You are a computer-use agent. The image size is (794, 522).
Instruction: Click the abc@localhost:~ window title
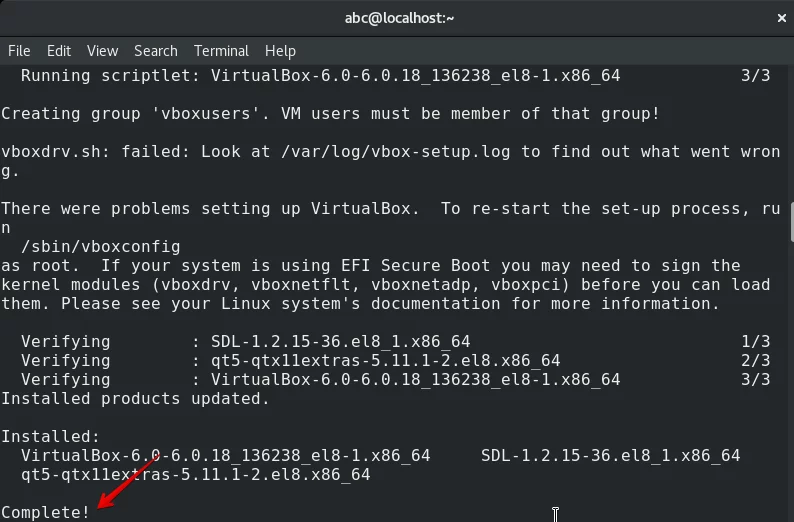399,18
